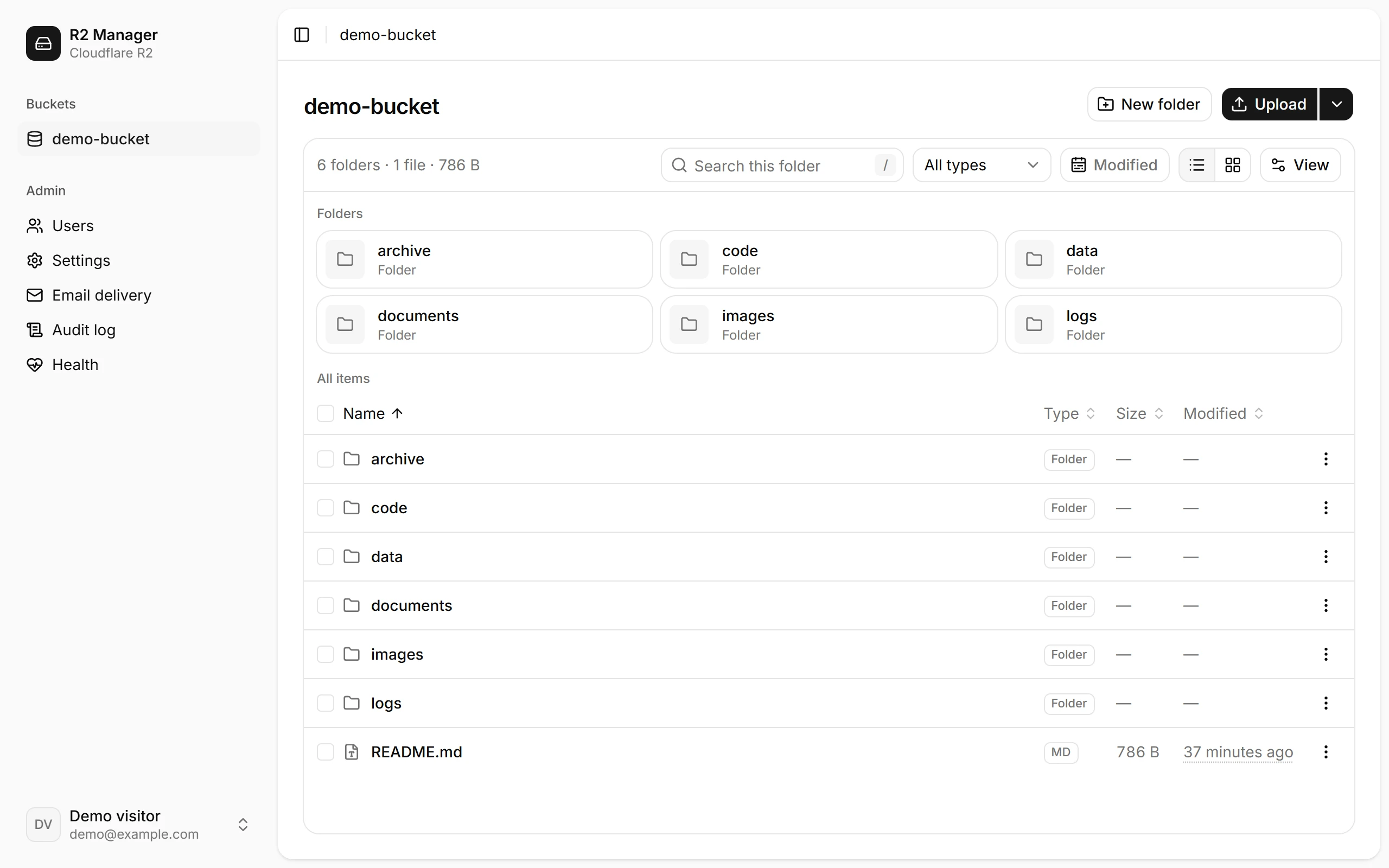Check the README.md row checkbox
The height and width of the screenshot is (868, 1389).
(x=326, y=751)
